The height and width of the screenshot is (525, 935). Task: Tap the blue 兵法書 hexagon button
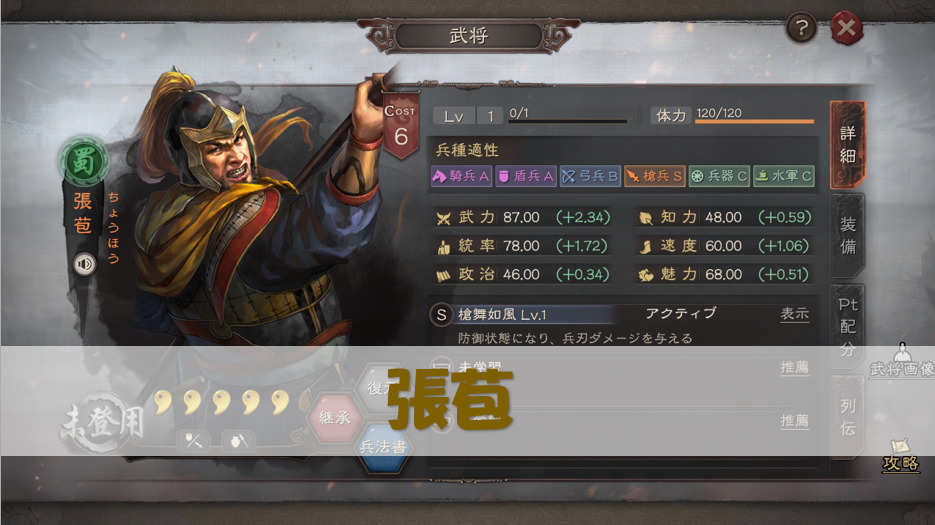(383, 447)
